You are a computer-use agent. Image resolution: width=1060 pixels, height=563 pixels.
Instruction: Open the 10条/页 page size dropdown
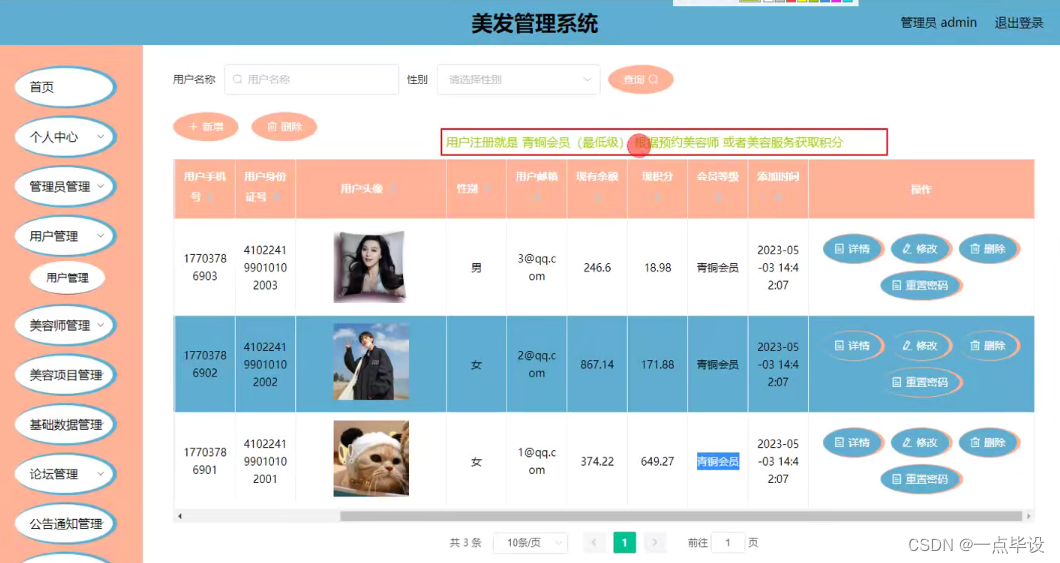[x=531, y=543]
